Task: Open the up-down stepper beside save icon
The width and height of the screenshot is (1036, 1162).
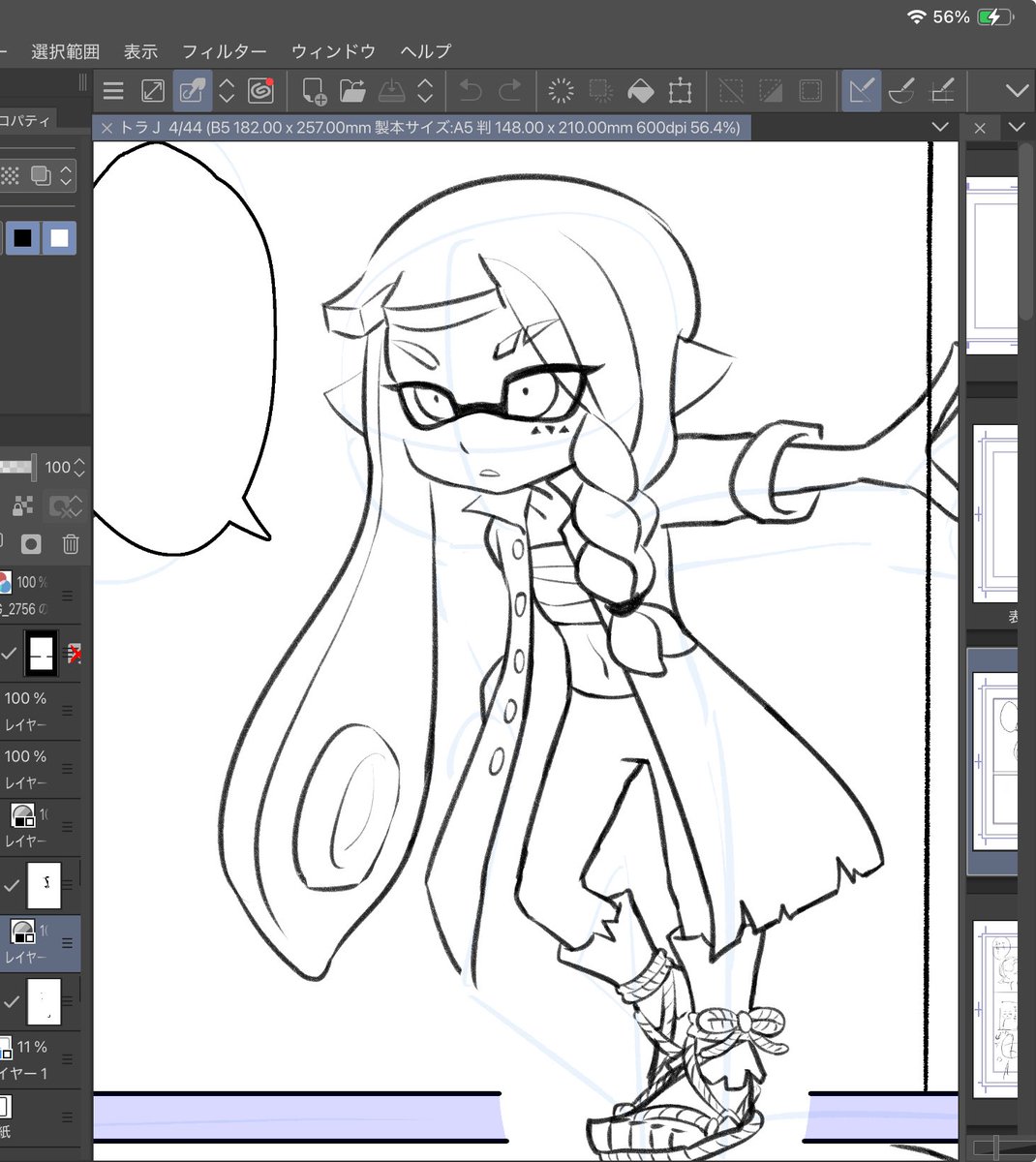Action: pos(424,91)
